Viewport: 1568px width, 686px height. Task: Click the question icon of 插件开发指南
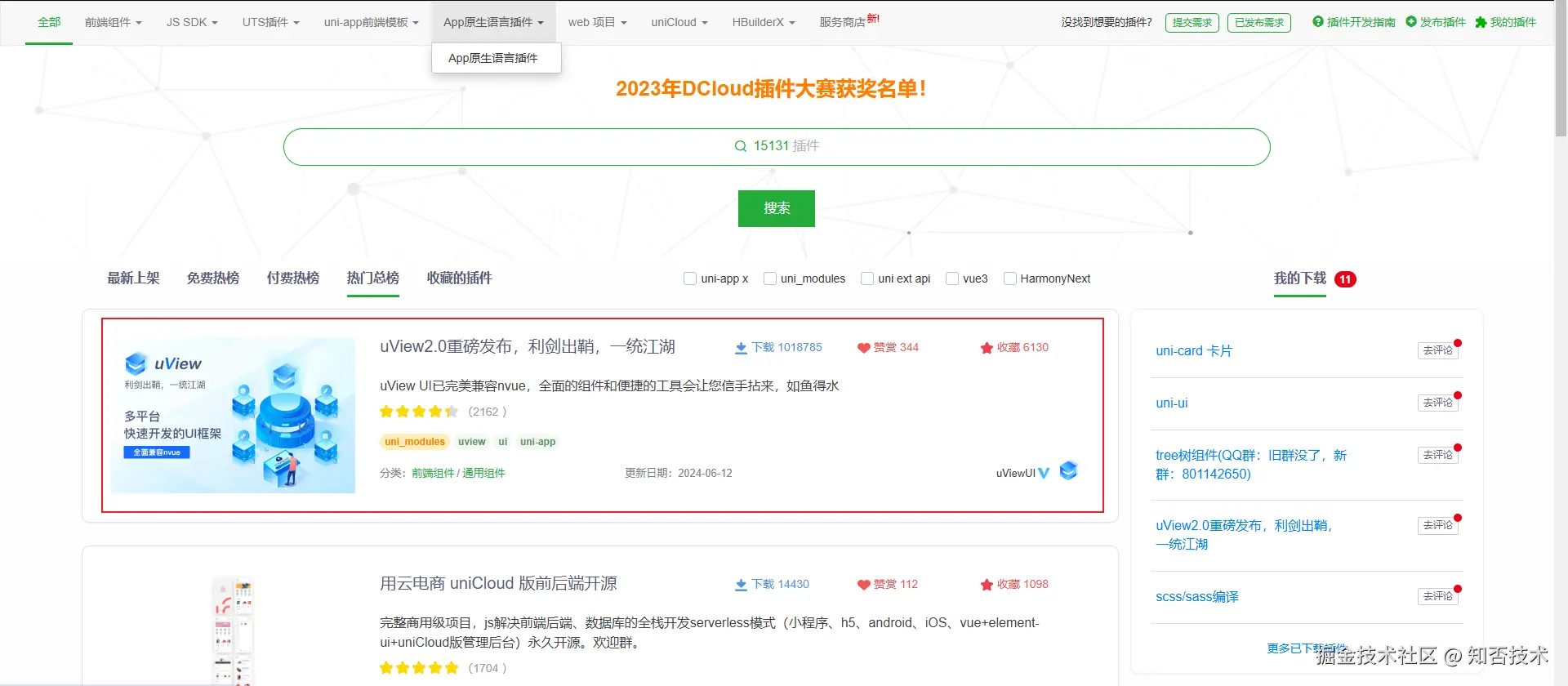(1317, 22)
